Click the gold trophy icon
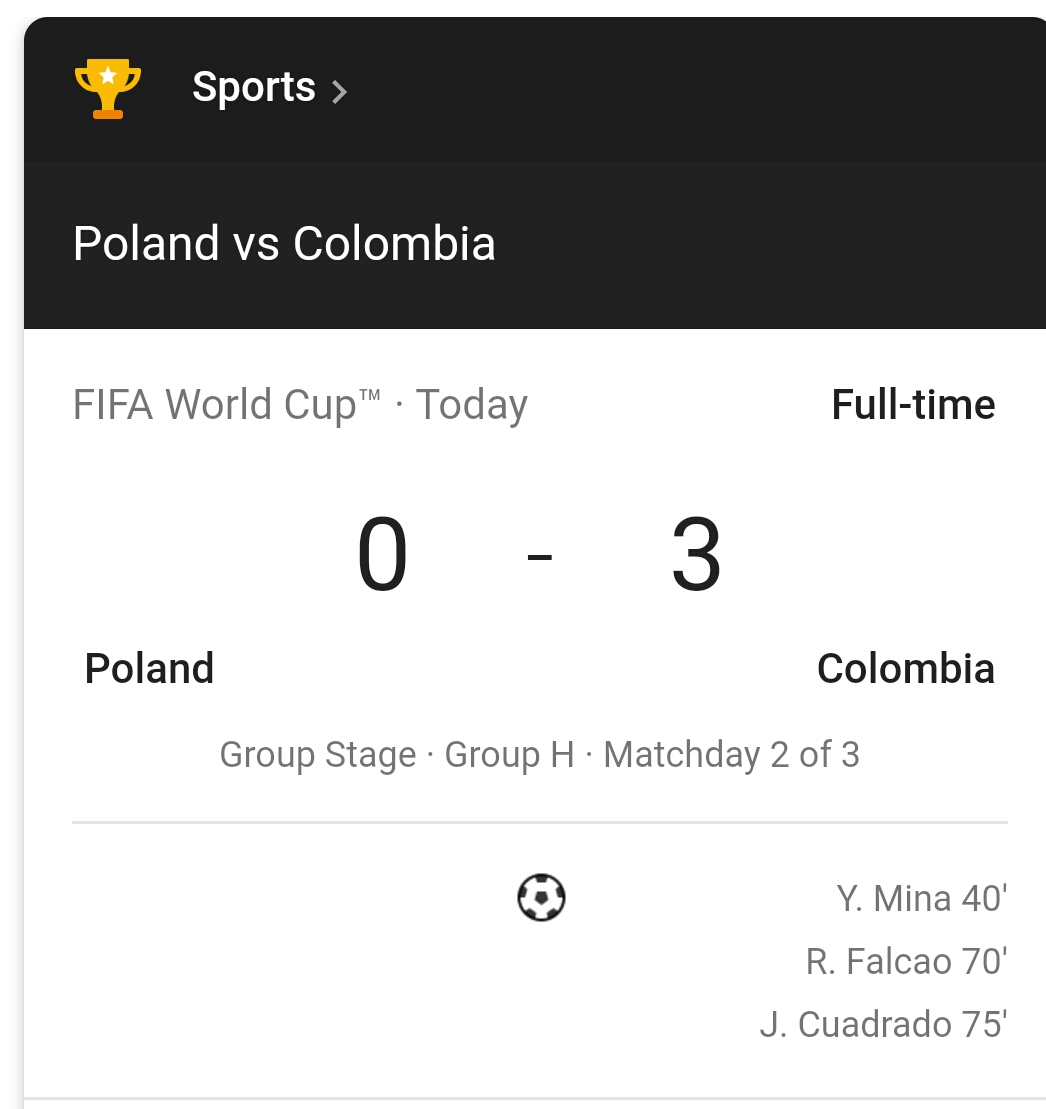Image resolution: width=1046 pixels, height=1109 pixels. [x=108, y=89]
